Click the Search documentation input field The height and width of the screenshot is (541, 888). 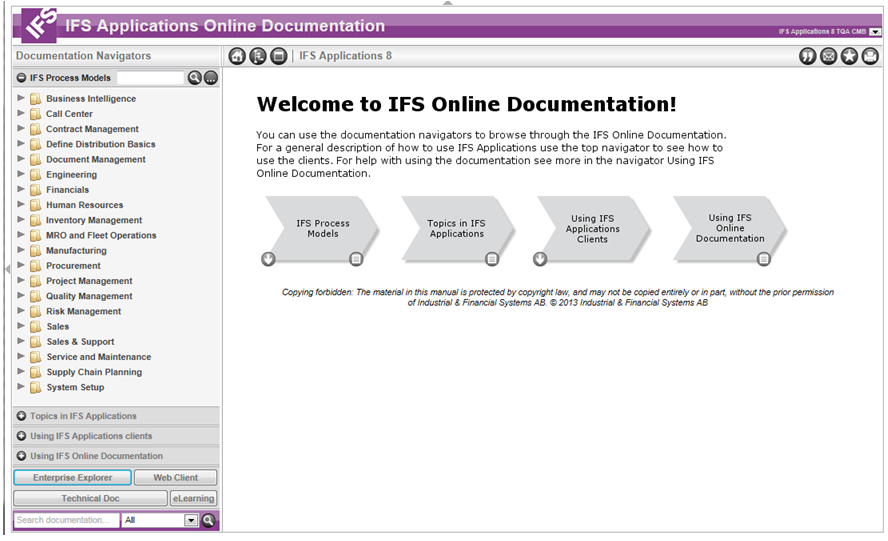click(65, 520)
